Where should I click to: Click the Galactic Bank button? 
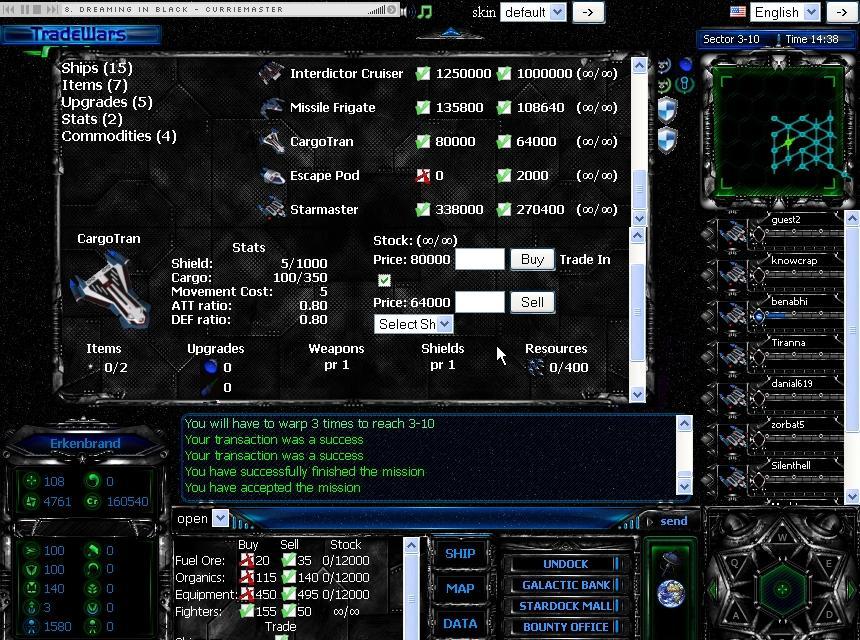(566, 585)
